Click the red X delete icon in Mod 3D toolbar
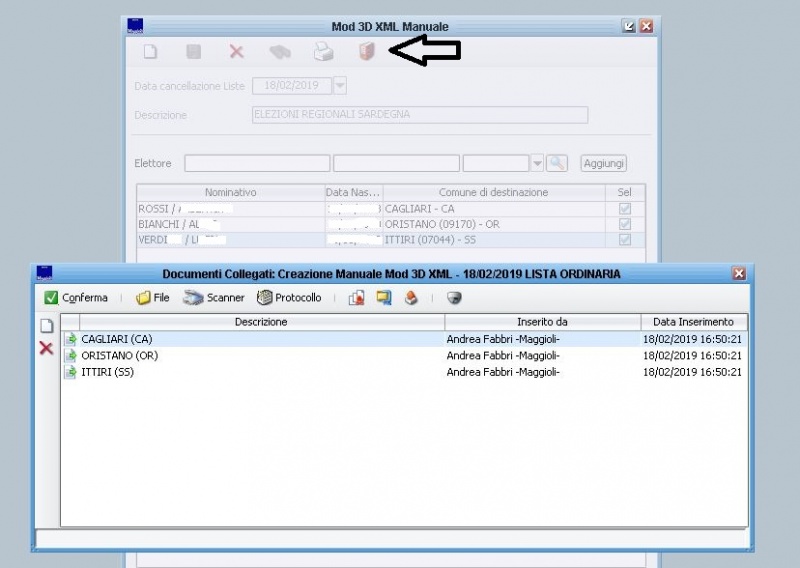The width and height of the screenshot is (800, 568). (x=236, y=52)
